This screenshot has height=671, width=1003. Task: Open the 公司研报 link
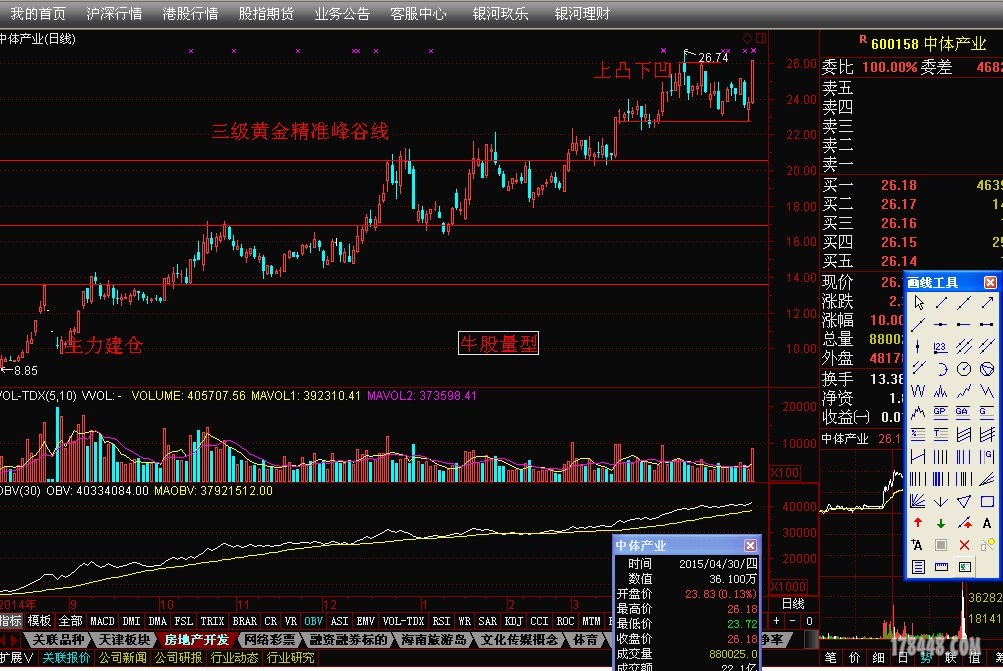(x=178, y=658)
